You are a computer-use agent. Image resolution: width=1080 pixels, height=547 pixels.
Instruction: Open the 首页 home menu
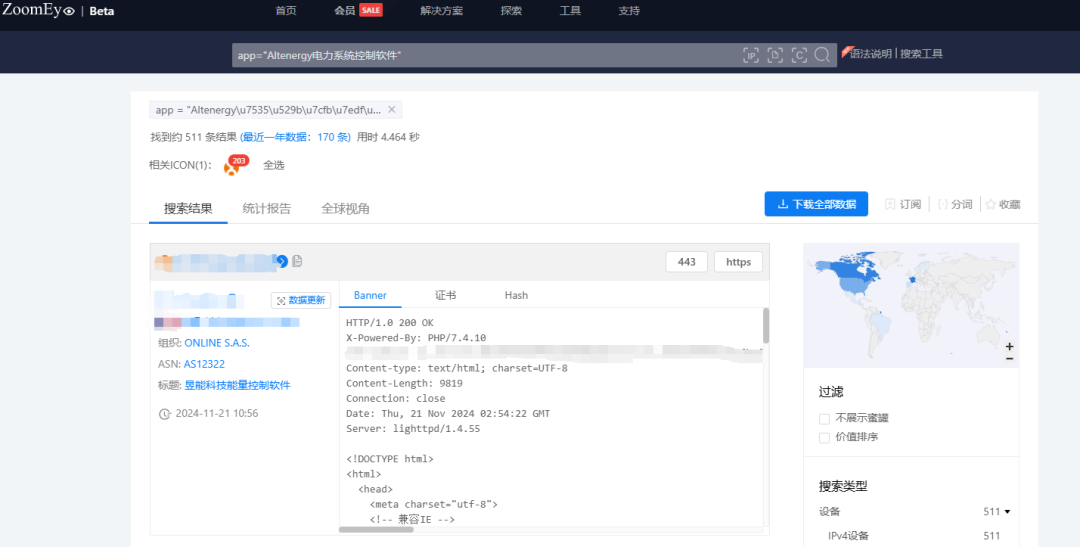pyautogui.click(x=286, y=10)
